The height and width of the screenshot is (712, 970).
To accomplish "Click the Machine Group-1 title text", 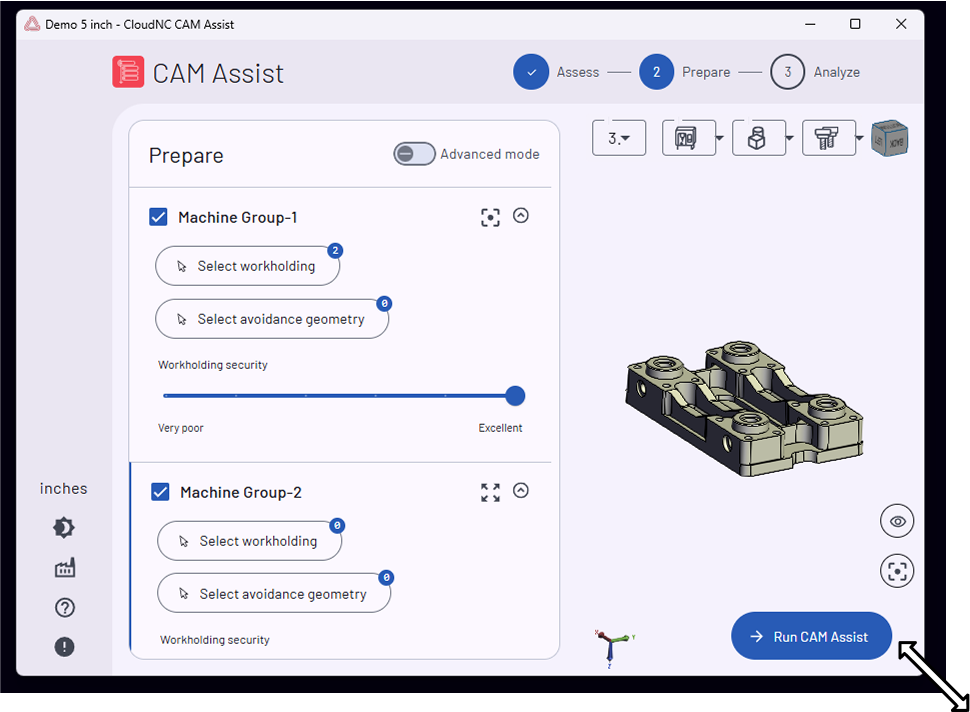I will pos(238,217).
